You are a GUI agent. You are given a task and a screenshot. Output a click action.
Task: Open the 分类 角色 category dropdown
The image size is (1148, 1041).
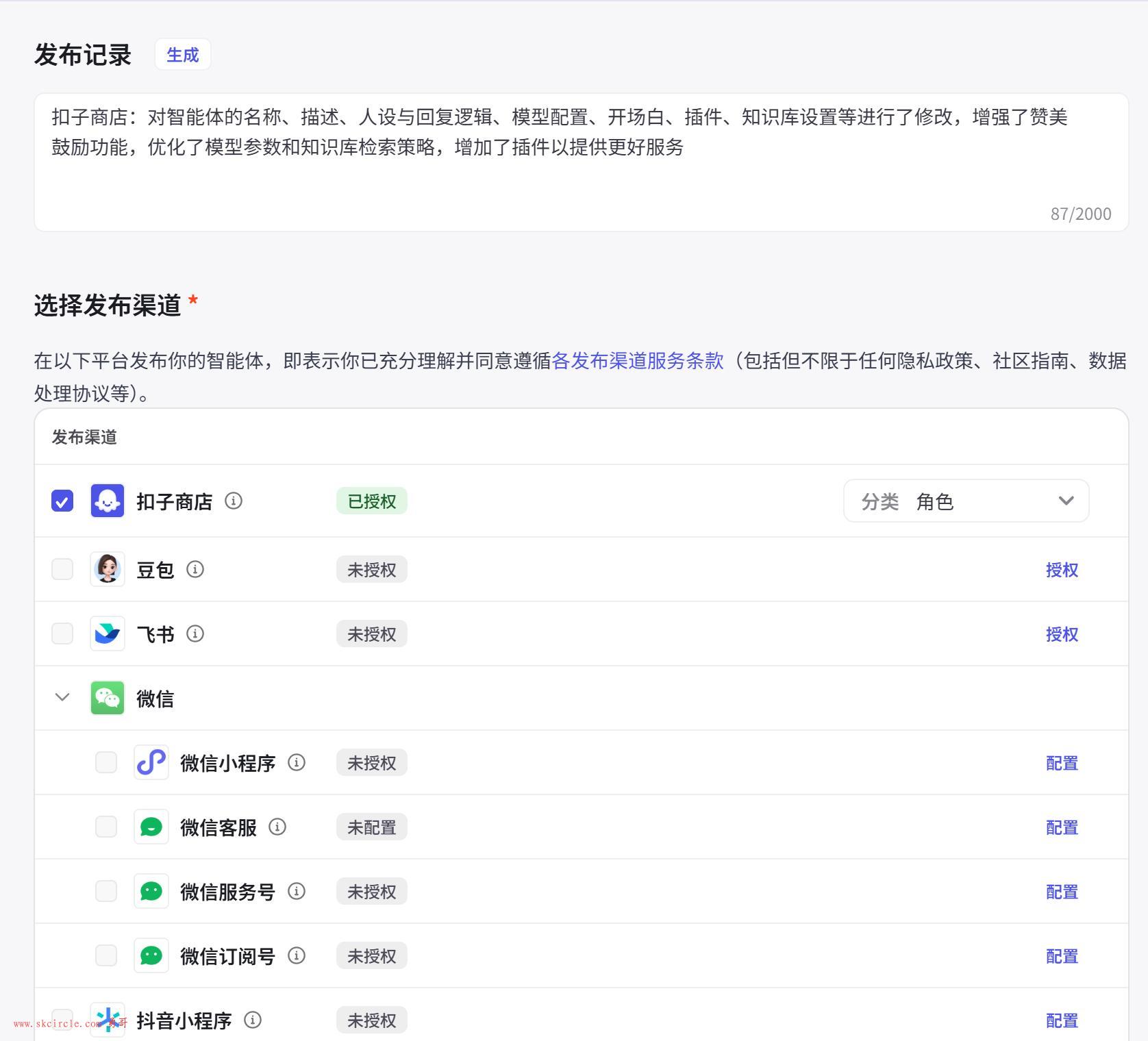[966, 501]
